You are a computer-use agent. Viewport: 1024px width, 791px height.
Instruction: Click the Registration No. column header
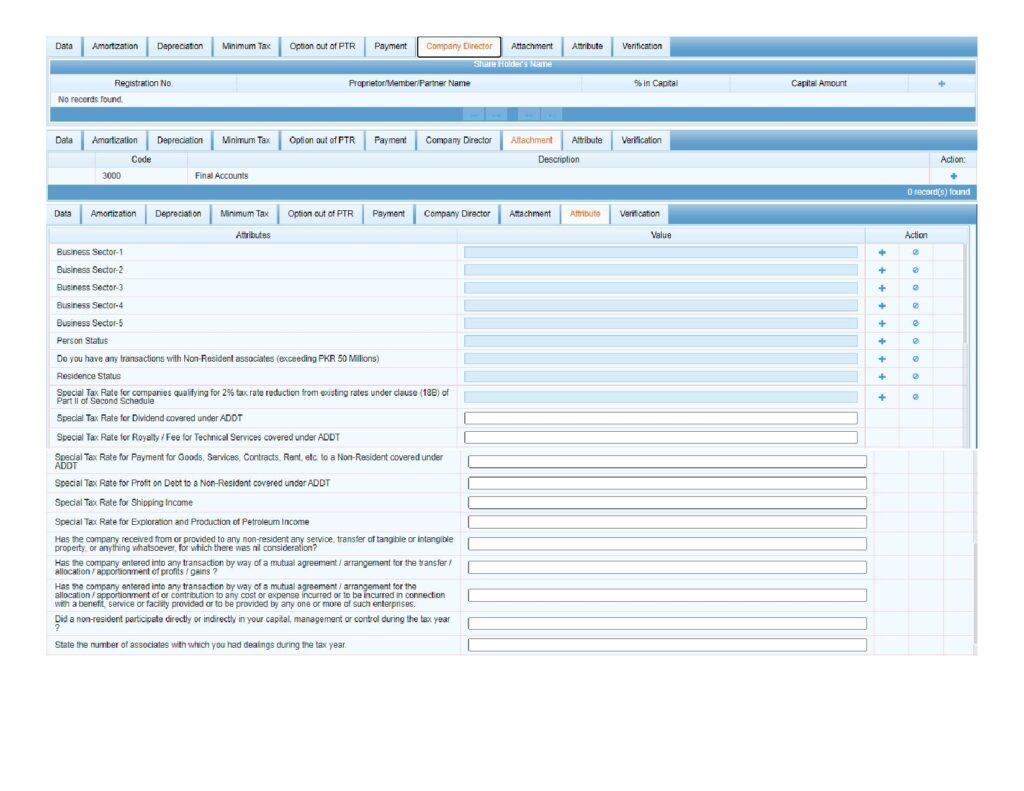143,84
